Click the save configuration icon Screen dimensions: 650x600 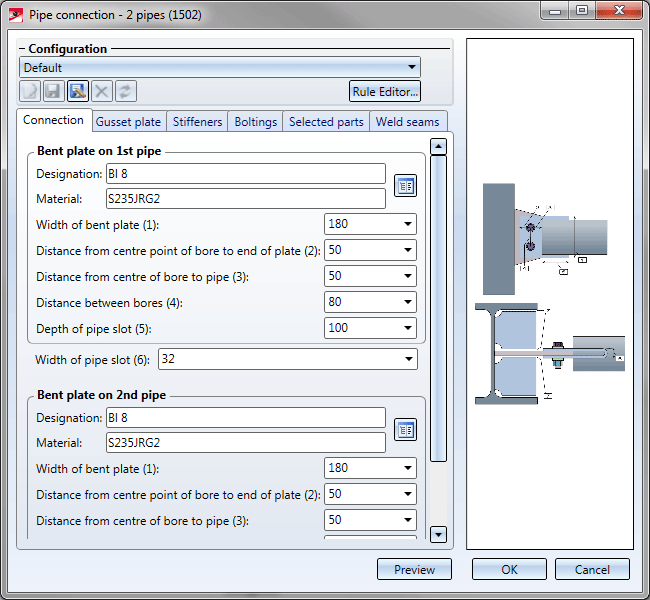point(54,91)
